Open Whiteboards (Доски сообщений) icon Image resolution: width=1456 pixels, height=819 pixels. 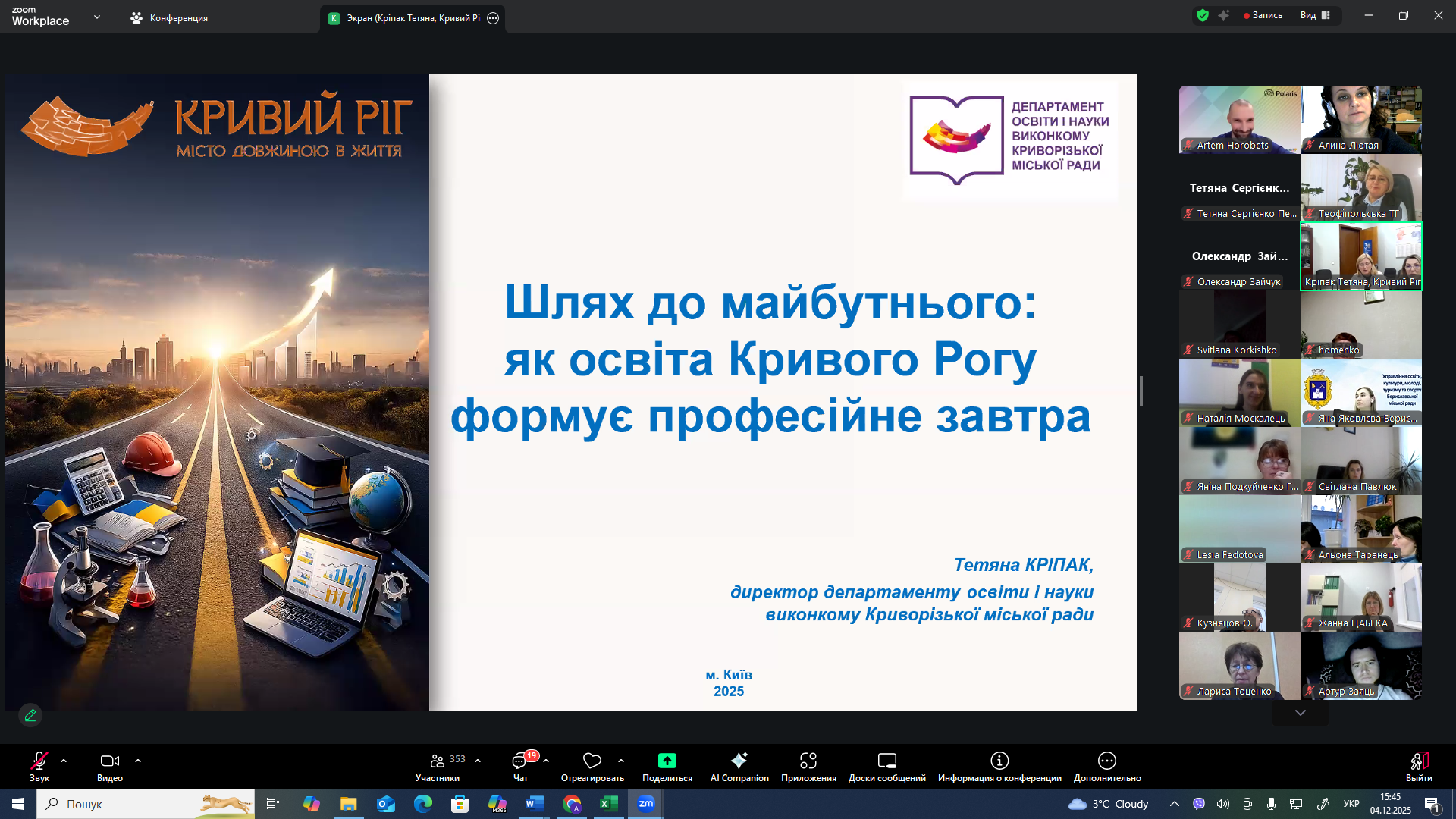[886, 761]
